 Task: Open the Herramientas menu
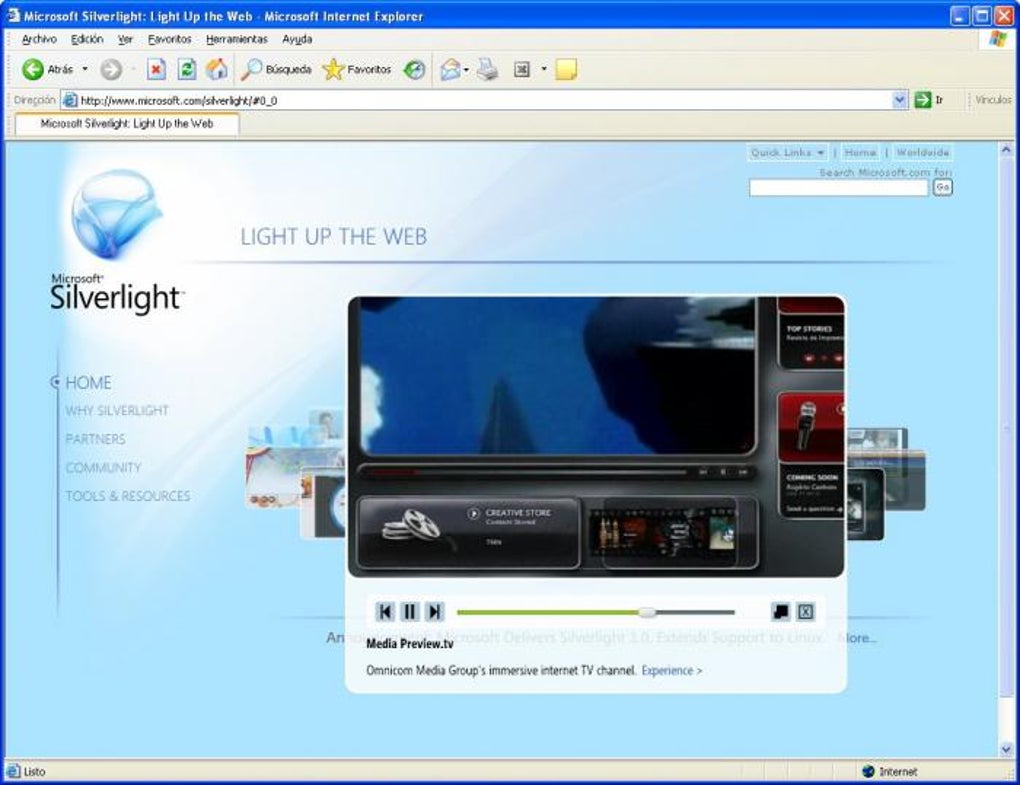click(x=237, y=39)
